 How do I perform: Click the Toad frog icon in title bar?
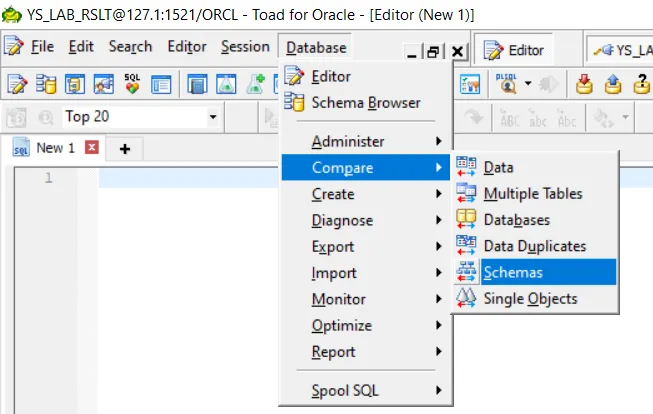[12, 15]
